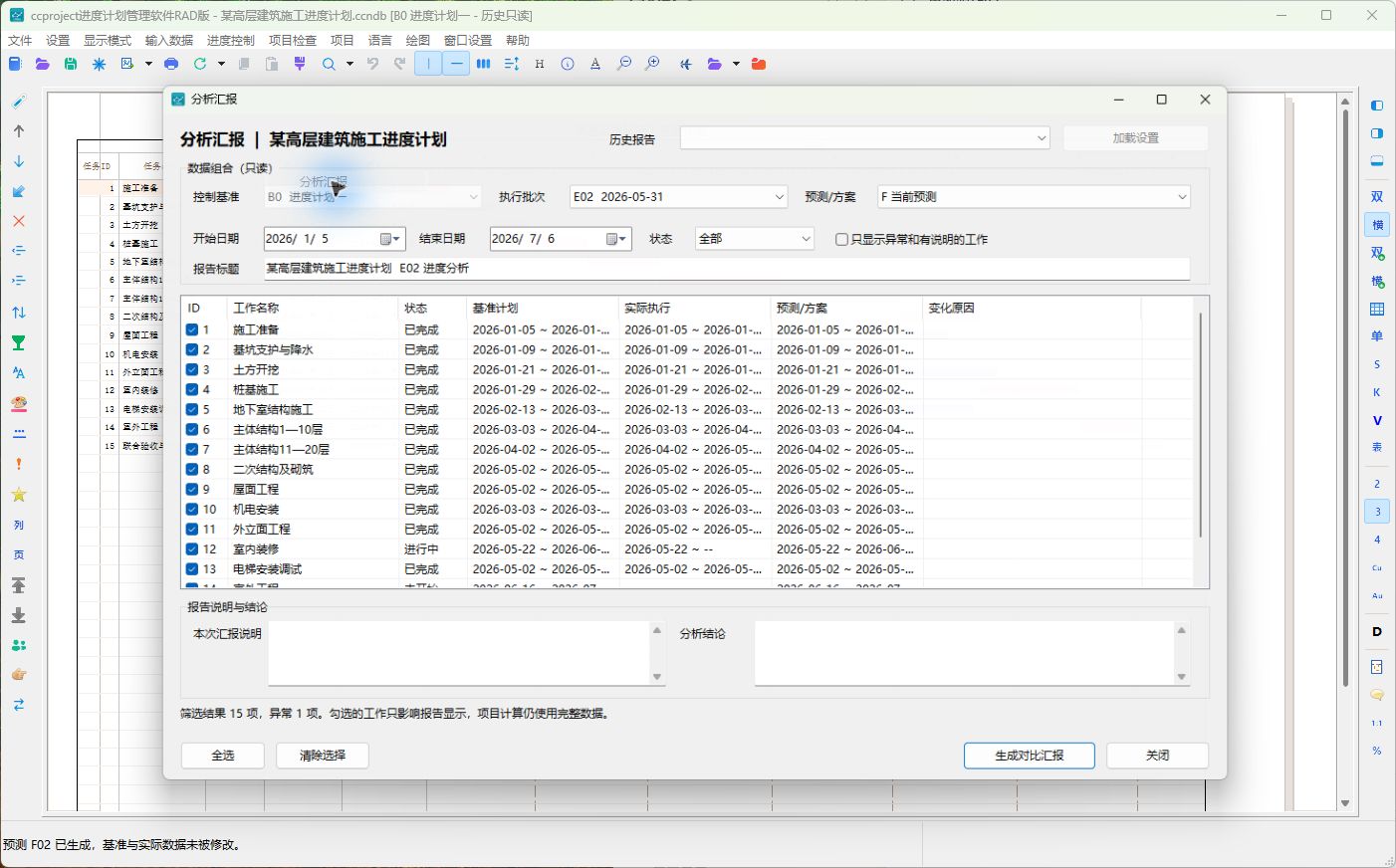Screen dimensions: 1396x868
Task: Uncheck task 2 基坑支护与降水 checkbox
Action: click(192, 349)
